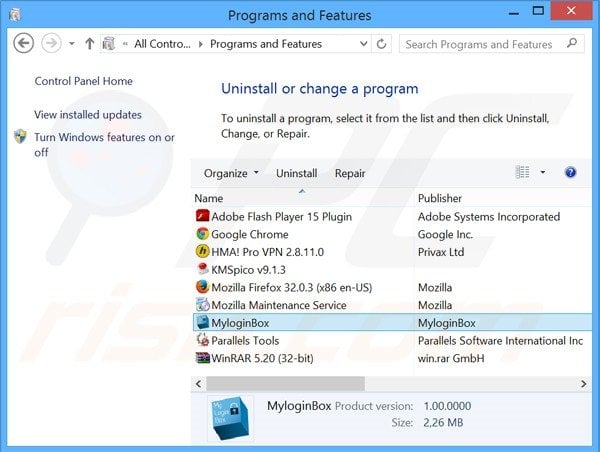The width and height of the screenshot is (600, 452).
Task: Click the Privax Ltd publisher cell
Action: coord(441,252)
